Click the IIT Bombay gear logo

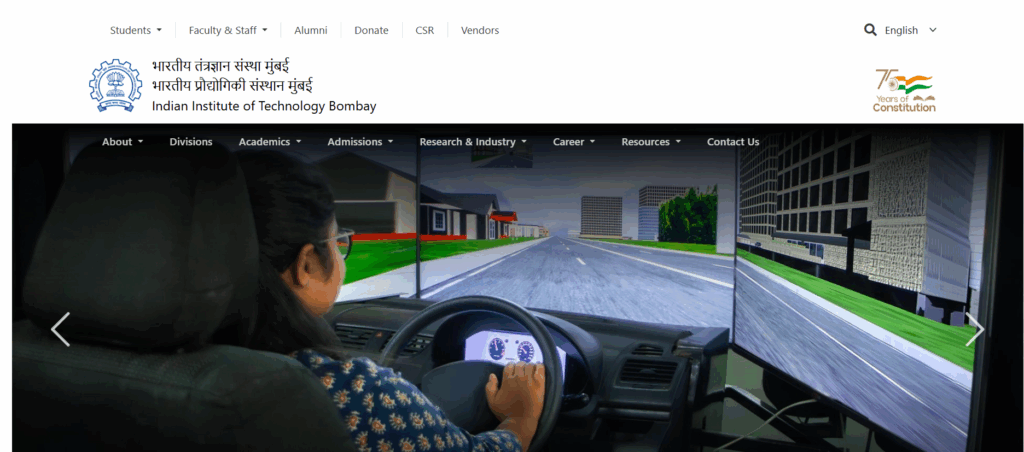click(x=116, y=85)
